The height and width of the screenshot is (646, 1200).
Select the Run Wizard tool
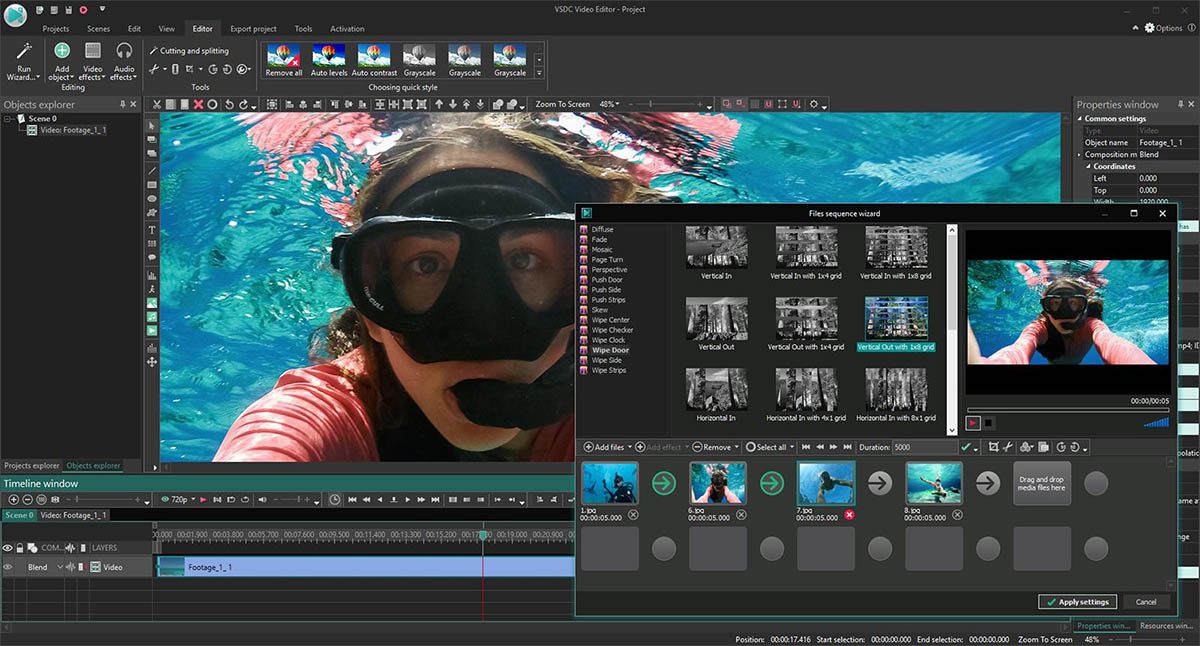click(x=22, y=62)
